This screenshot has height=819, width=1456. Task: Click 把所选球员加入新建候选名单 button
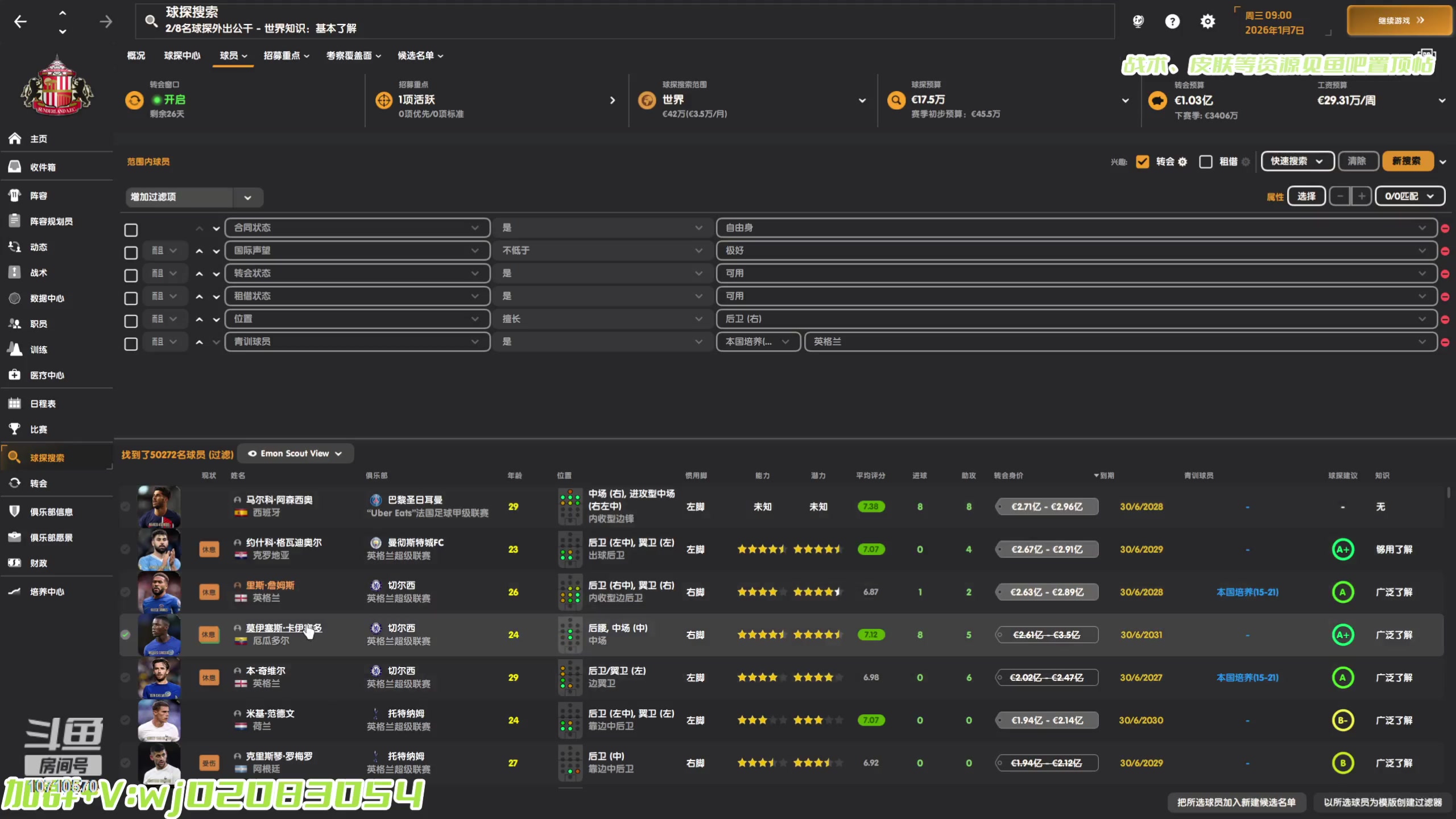click(x=1236, y=803)
